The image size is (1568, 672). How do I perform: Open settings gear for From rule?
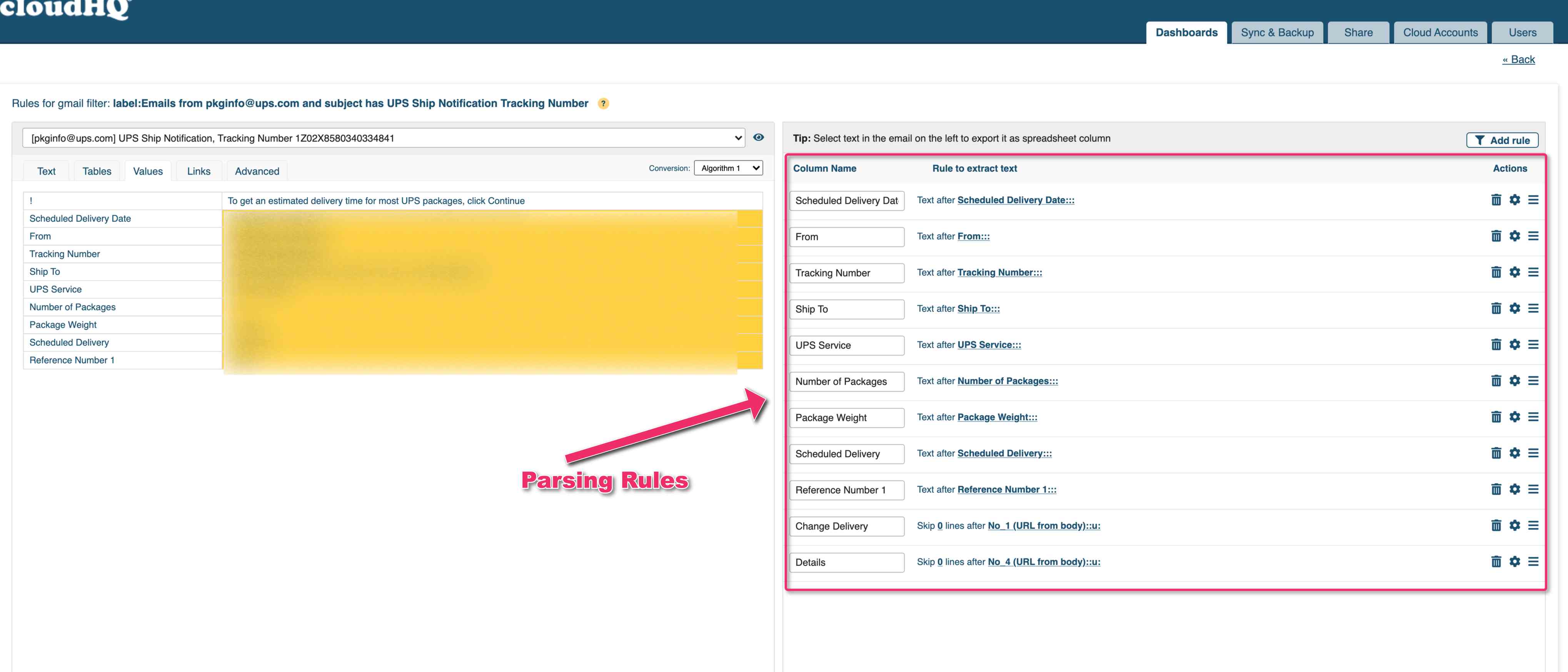click(x=1515, y=236)
